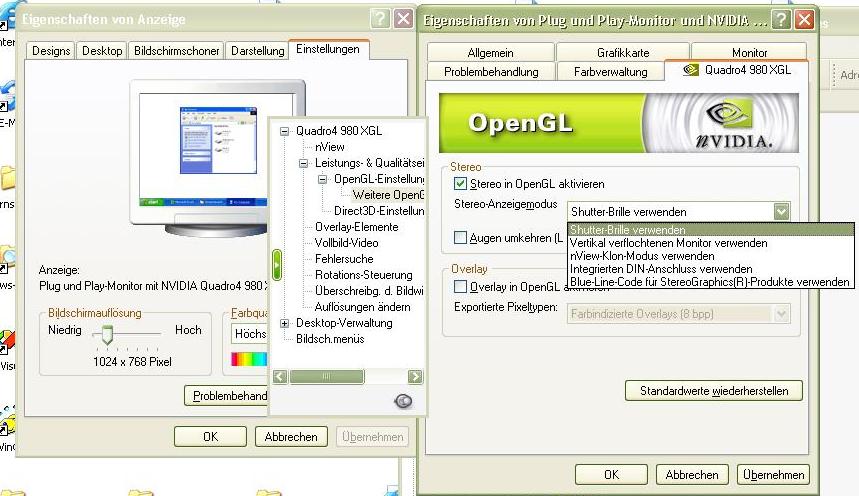Click the right scroll arrow in the tree panel
This screenshot has width=859, height=496.
(415, 377)
